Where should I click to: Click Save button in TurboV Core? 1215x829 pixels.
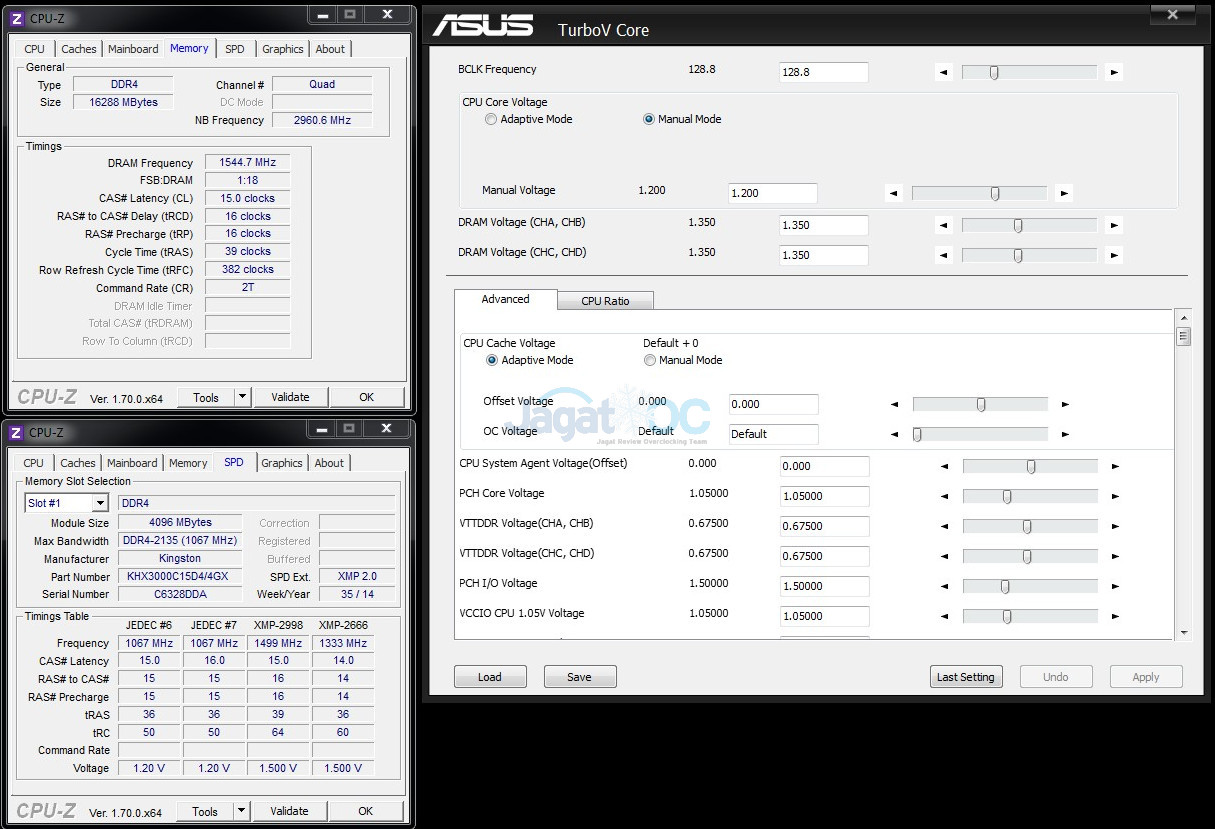point(579,677)
